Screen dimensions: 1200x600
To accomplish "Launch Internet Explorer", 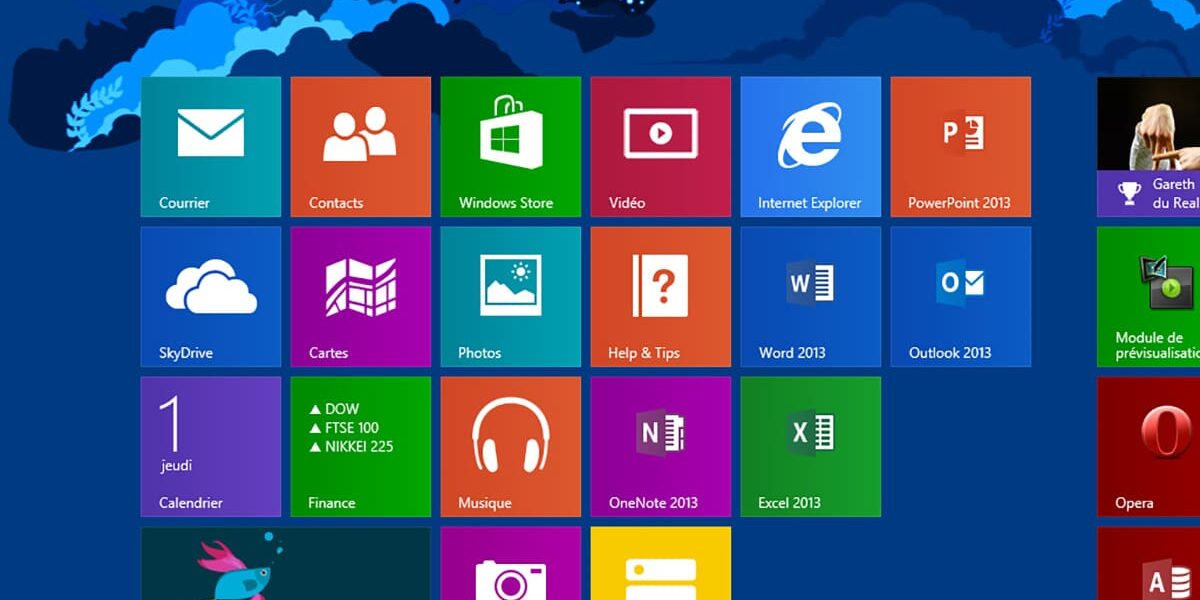I will pos(810,146).
